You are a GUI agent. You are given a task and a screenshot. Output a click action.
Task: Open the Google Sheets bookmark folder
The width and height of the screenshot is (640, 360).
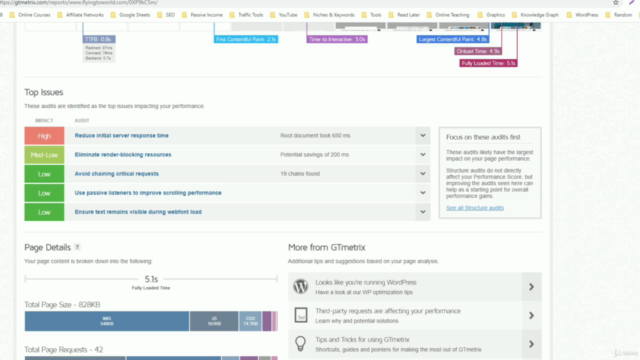(130, 15)
